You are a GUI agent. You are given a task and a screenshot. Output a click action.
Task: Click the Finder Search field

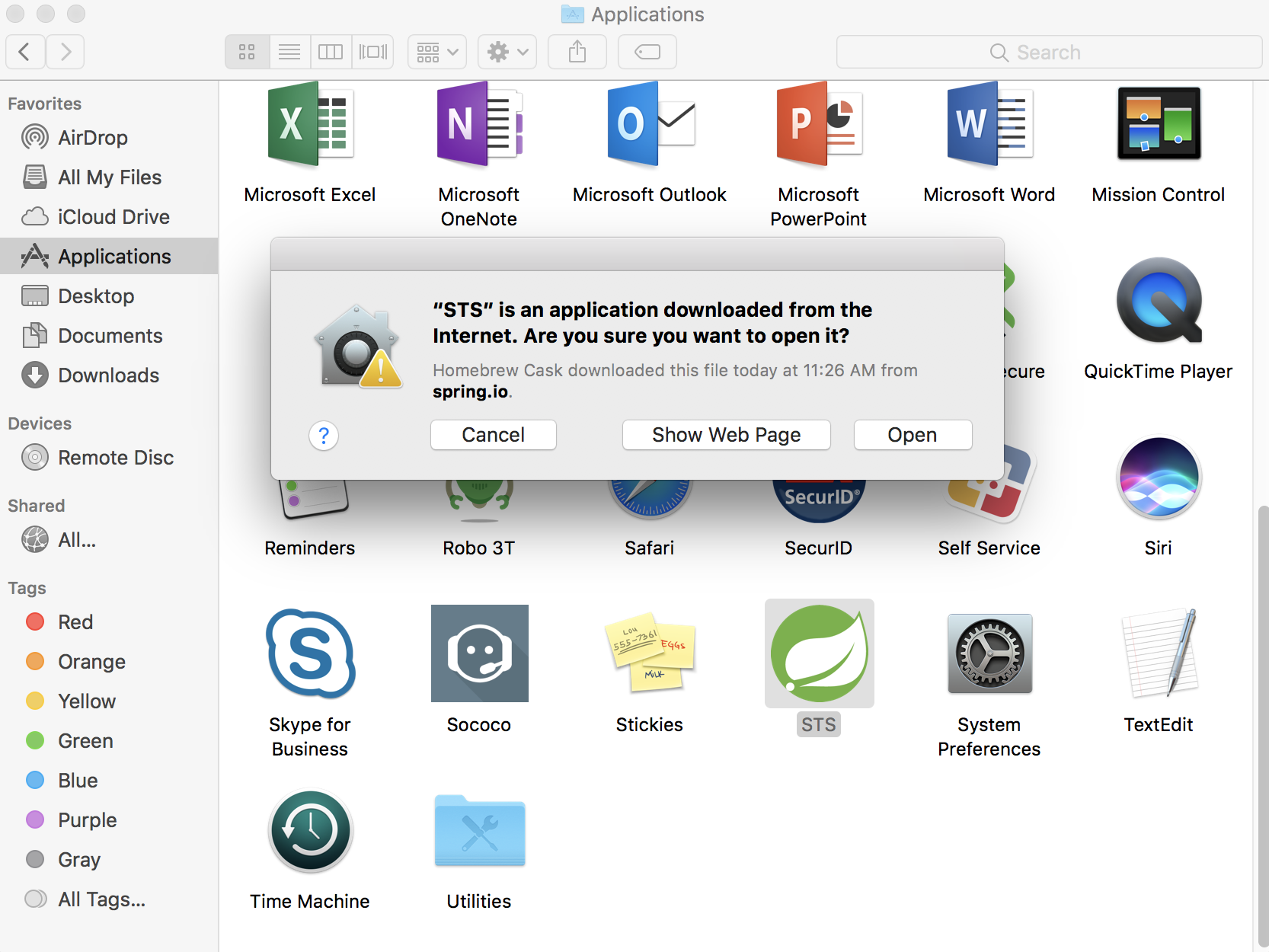1049,52
